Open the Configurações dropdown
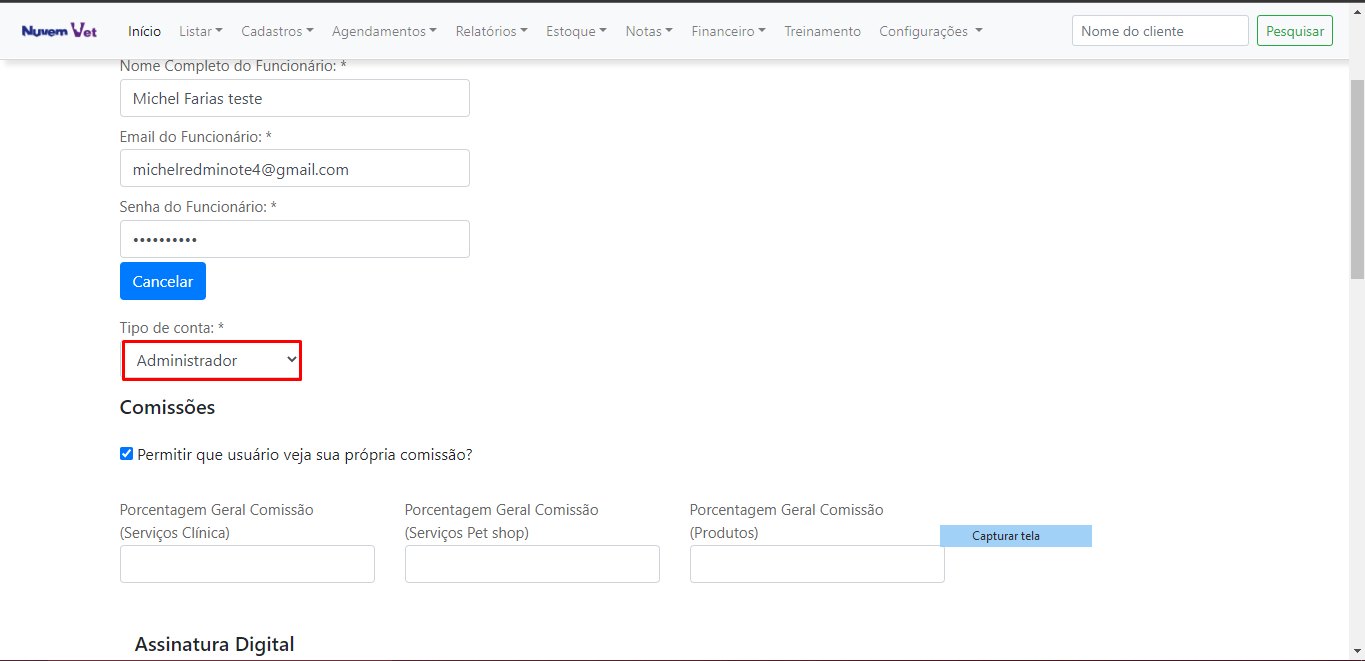 click(930, 31)
